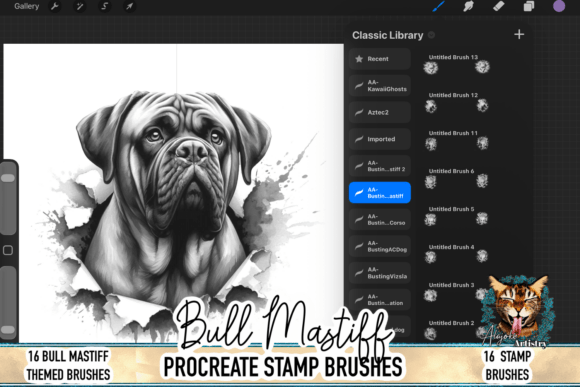Choose Untitled Brush 13

point(457,64)
